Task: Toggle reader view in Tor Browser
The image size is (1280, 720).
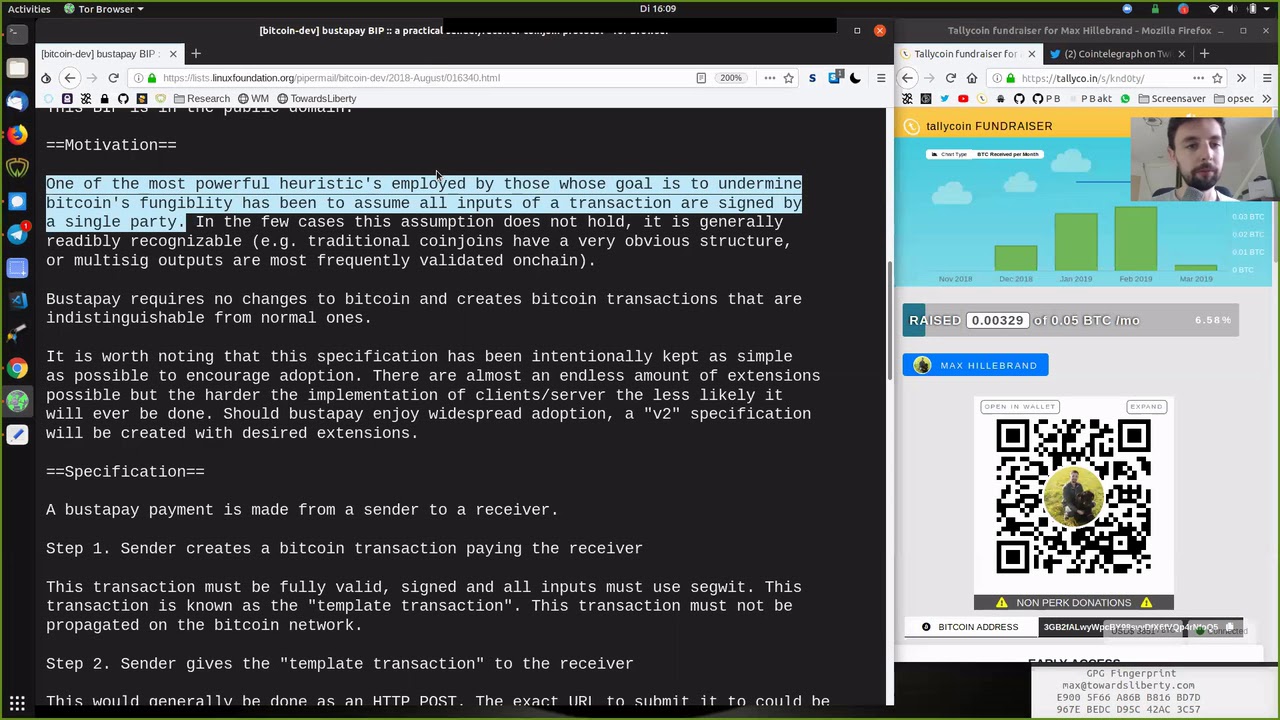Action: pyautogui.click(x=701, y=78)
